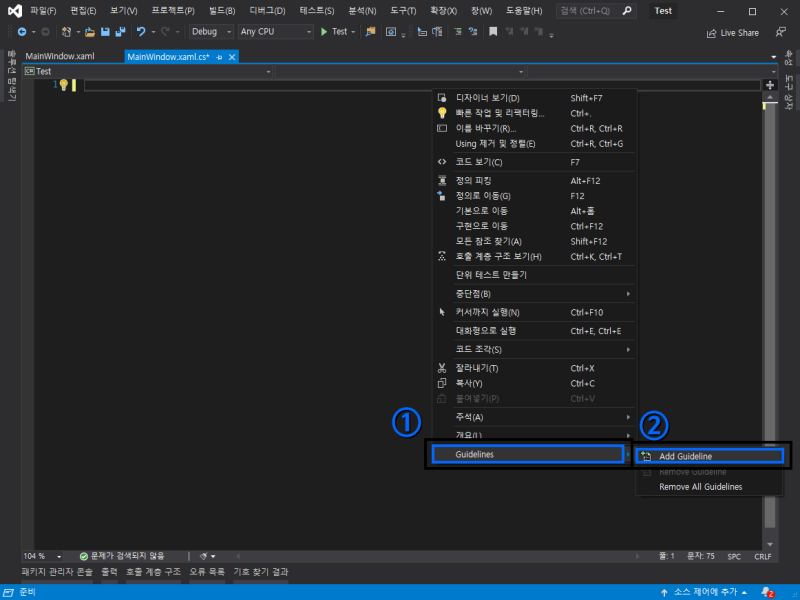Open the 오류 목록 bottom tab
Viewport: 800px width, 600px height.
(207, 572)
